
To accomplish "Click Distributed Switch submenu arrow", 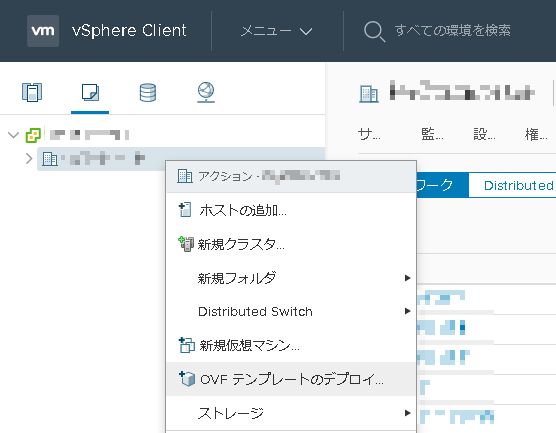I will point(407,311).
